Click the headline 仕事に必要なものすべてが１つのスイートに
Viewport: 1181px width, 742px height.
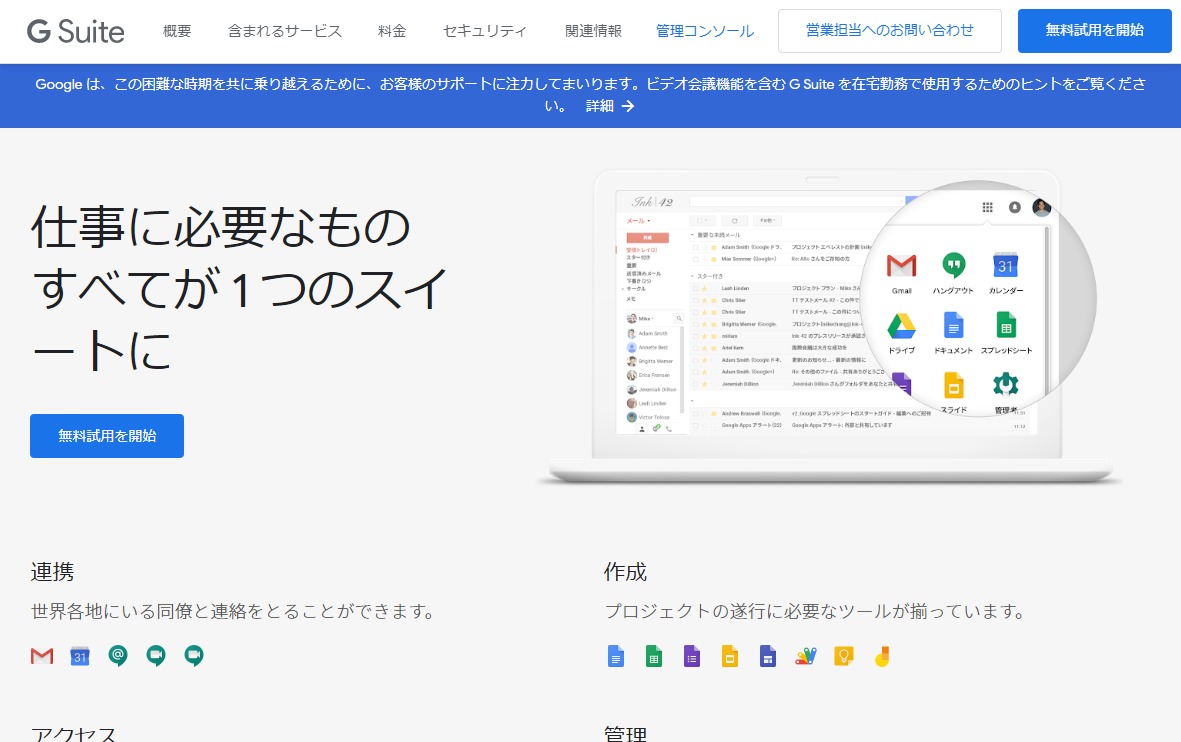coord(240,289)
